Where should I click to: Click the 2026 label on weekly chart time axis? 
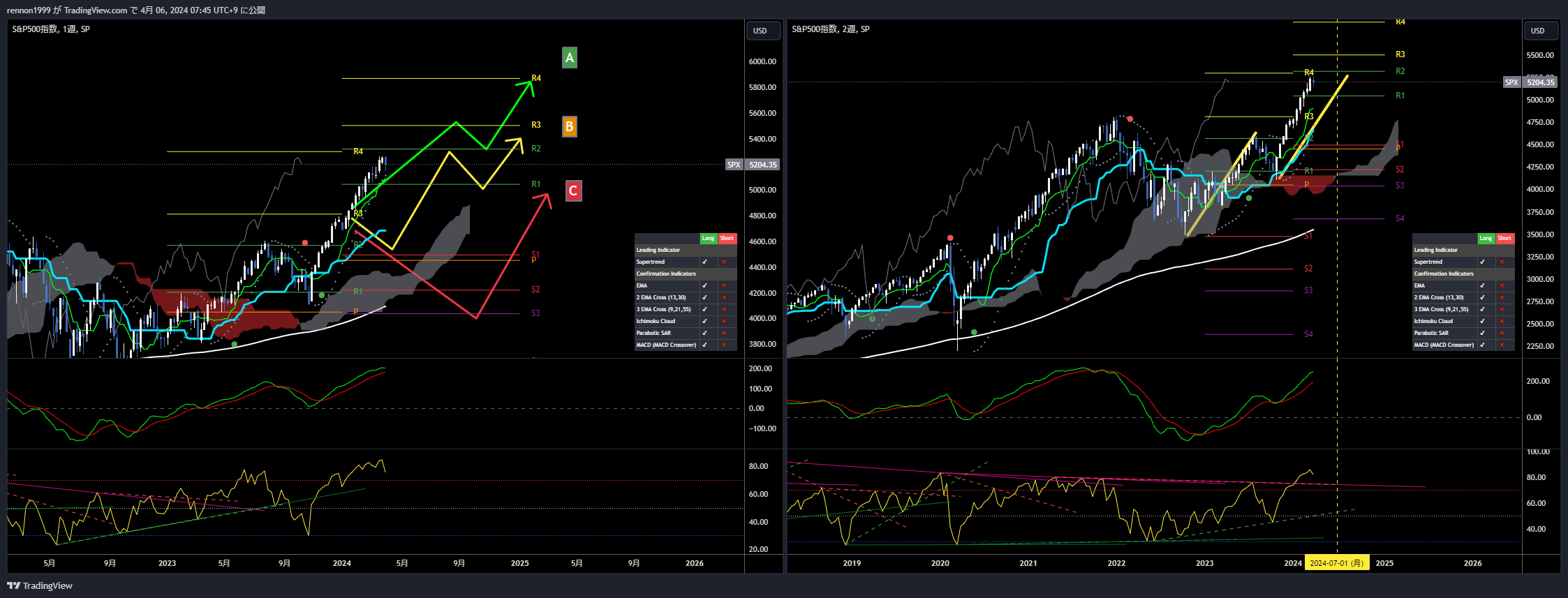(695, 563)
